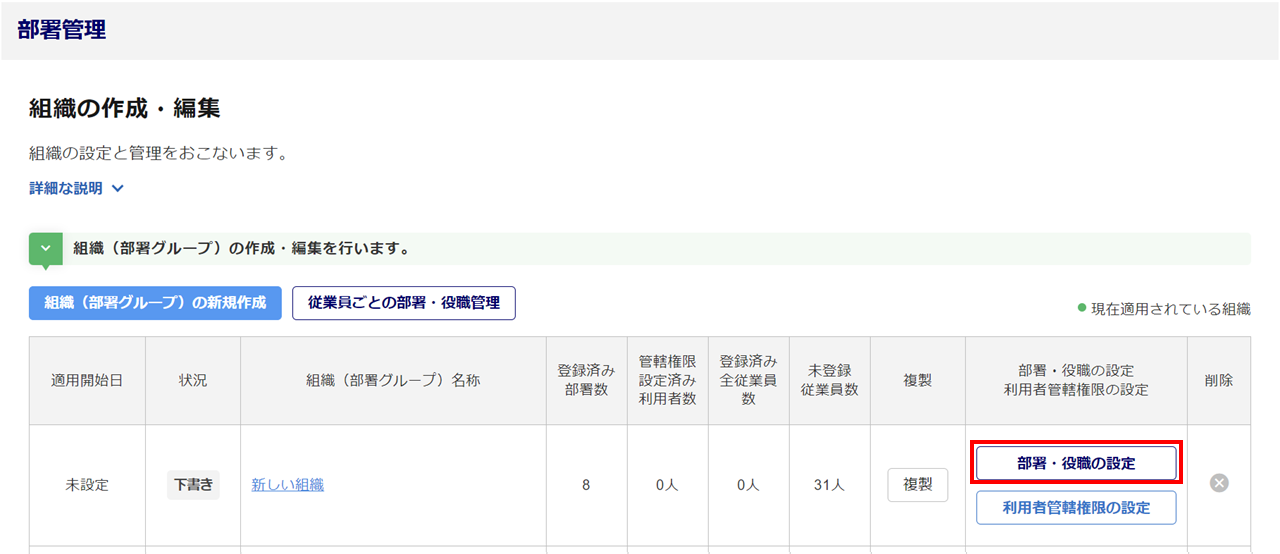Viewport: 1280px width, 554px height.
Task: Click the 未登録従業員数 column header
Action: (829, 381)
